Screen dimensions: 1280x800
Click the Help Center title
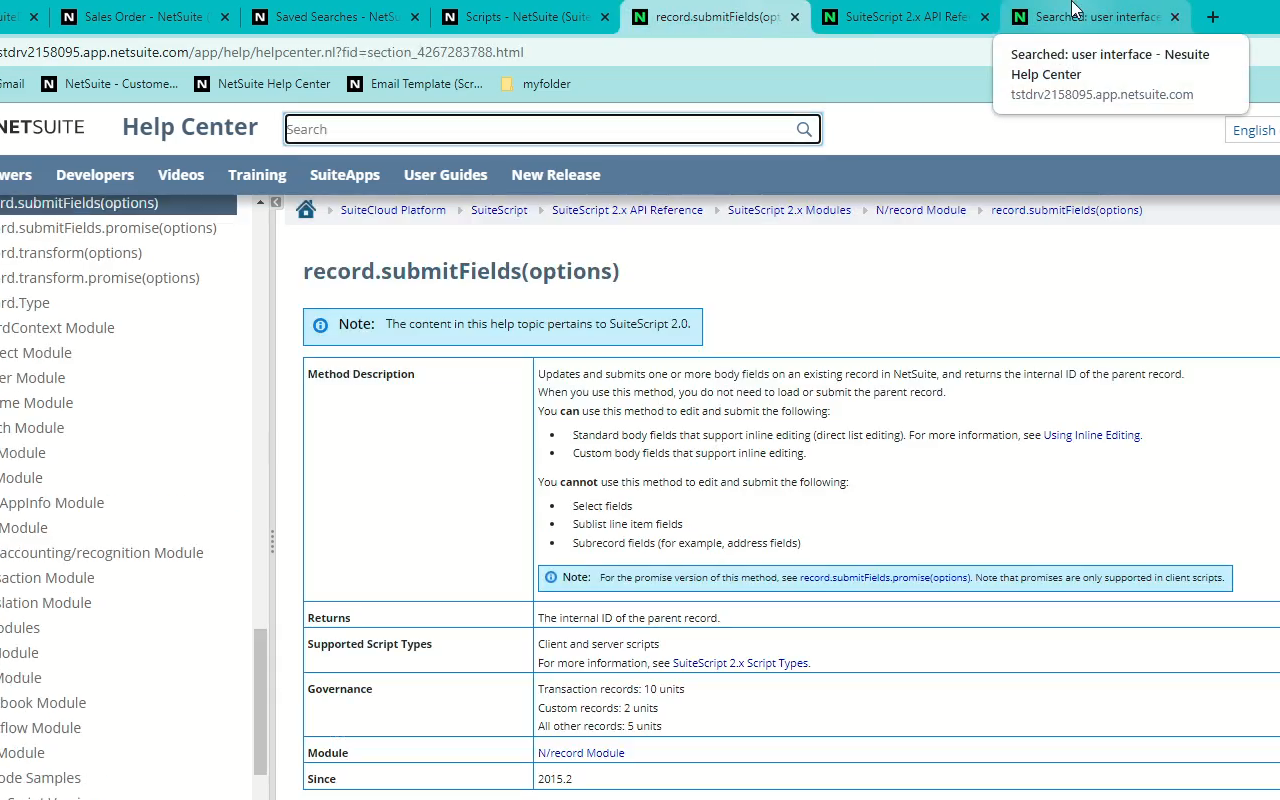[x=190, y=127]
